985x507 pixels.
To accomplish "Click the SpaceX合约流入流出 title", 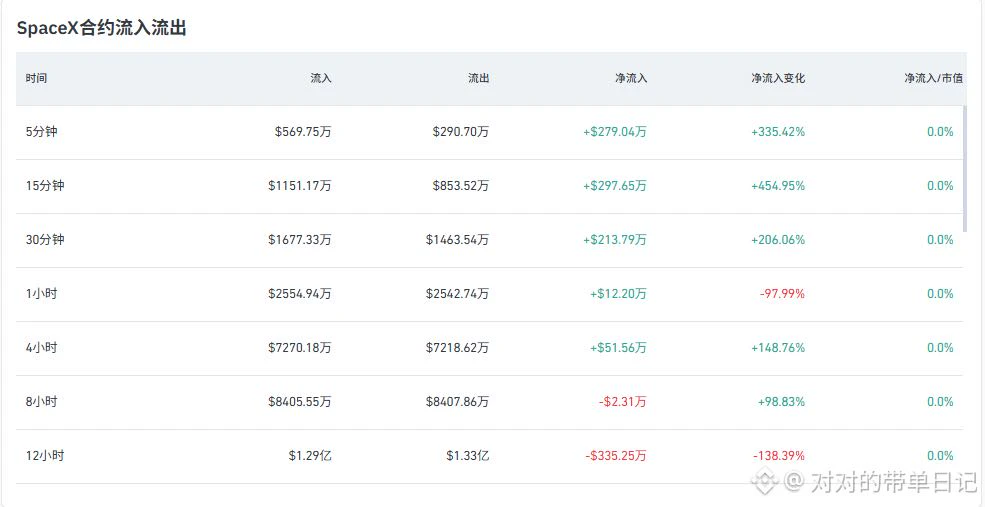I will pyautogui.click(x=102, y=28).
